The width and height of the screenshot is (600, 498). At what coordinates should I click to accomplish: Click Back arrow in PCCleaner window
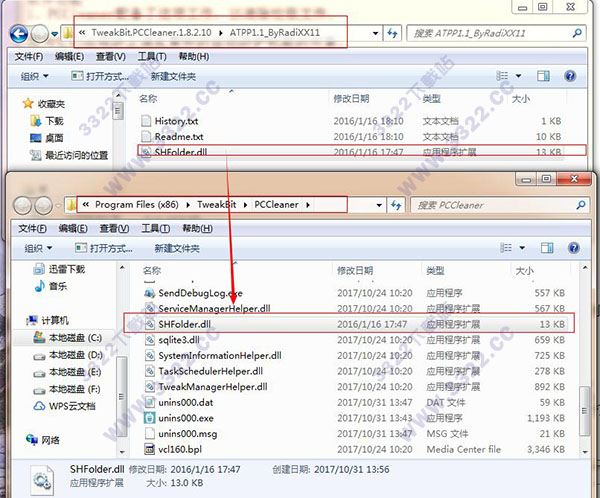[22, 206]
